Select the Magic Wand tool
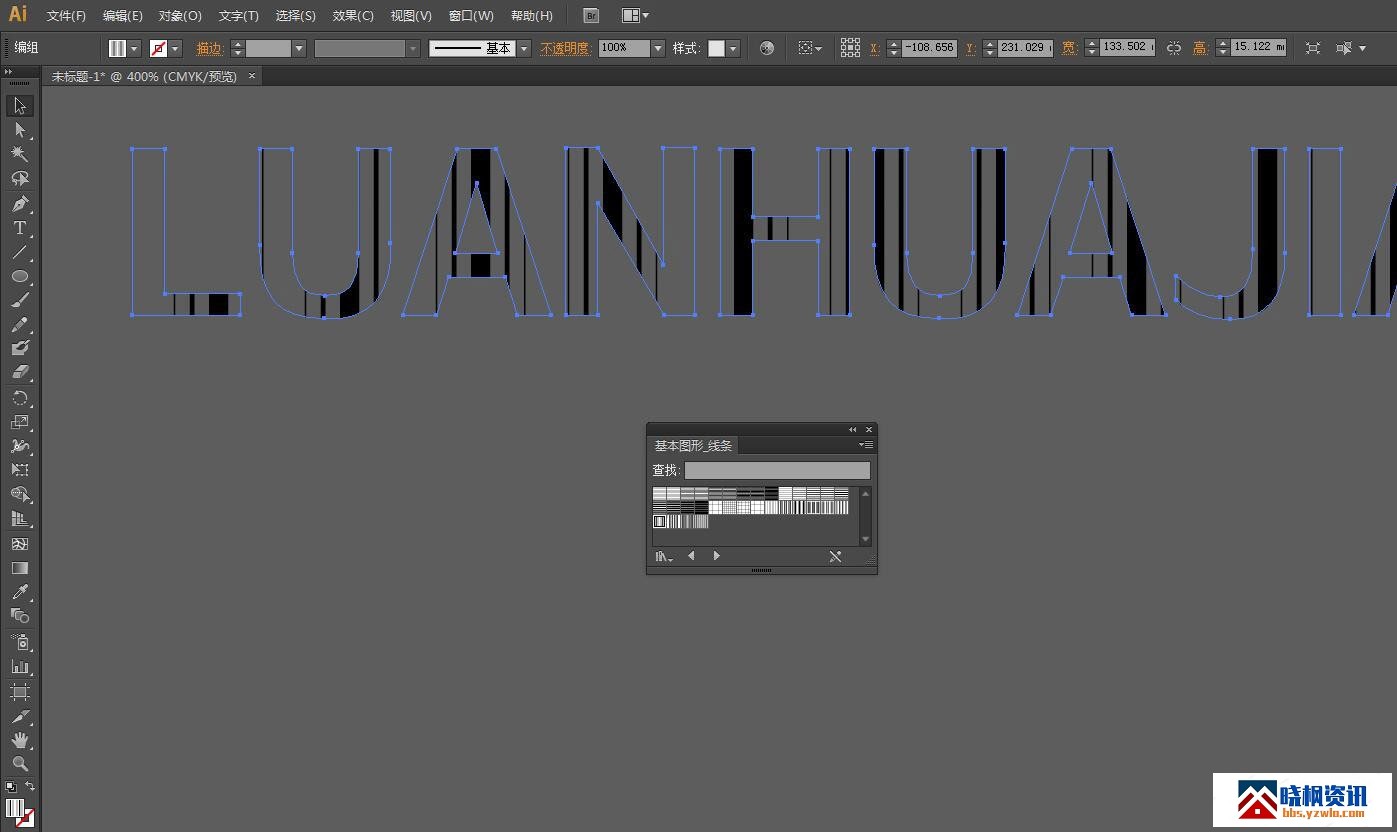 [x=19, y=154]
